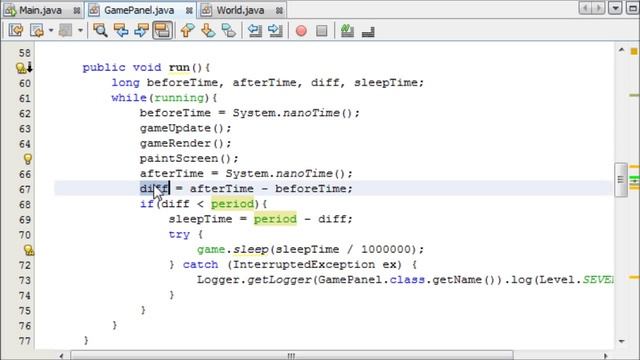Screen dimensions: 640x360
Task: Click the orange square error-stripe indicator at top
Action: point(634,52)
